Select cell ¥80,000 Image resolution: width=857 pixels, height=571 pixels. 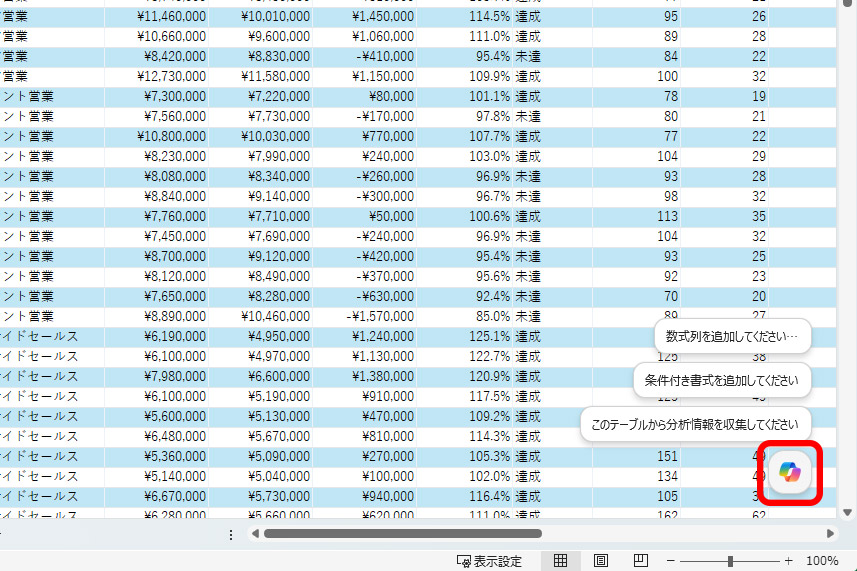(x=365, y=97)
